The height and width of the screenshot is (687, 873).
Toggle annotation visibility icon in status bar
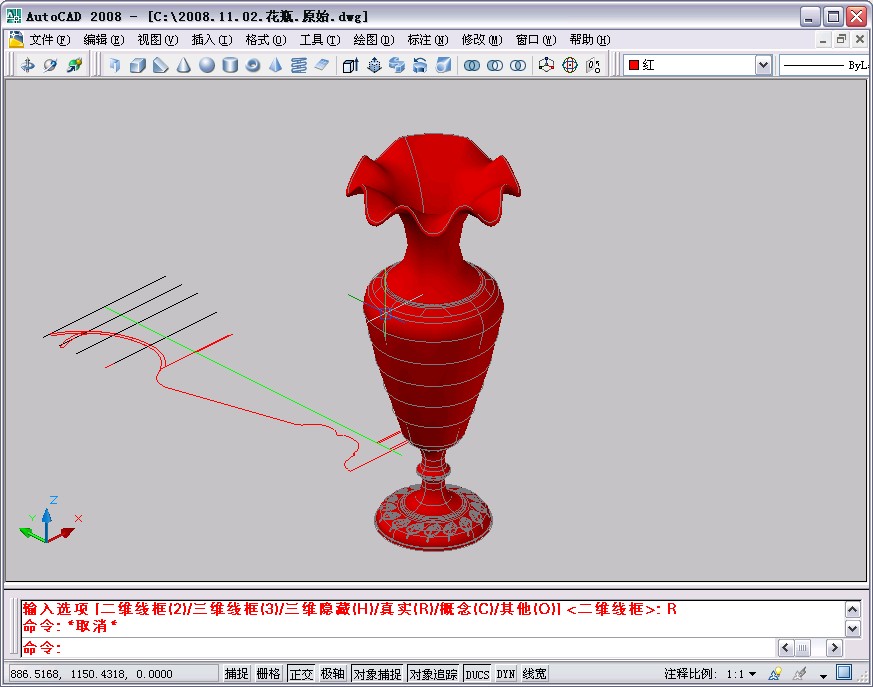[x=775, y=674]
